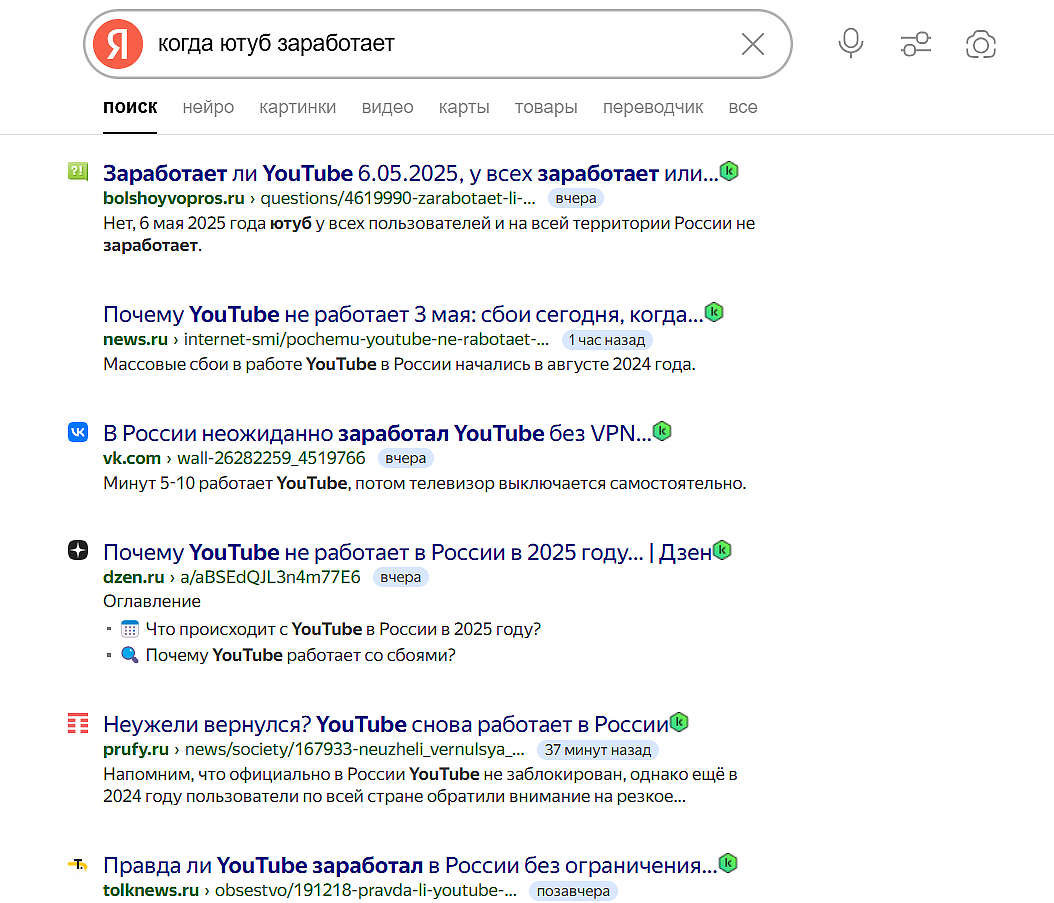Open the dzen.ru domain link
Screen dimensions: 1054x903
[134, 578]
